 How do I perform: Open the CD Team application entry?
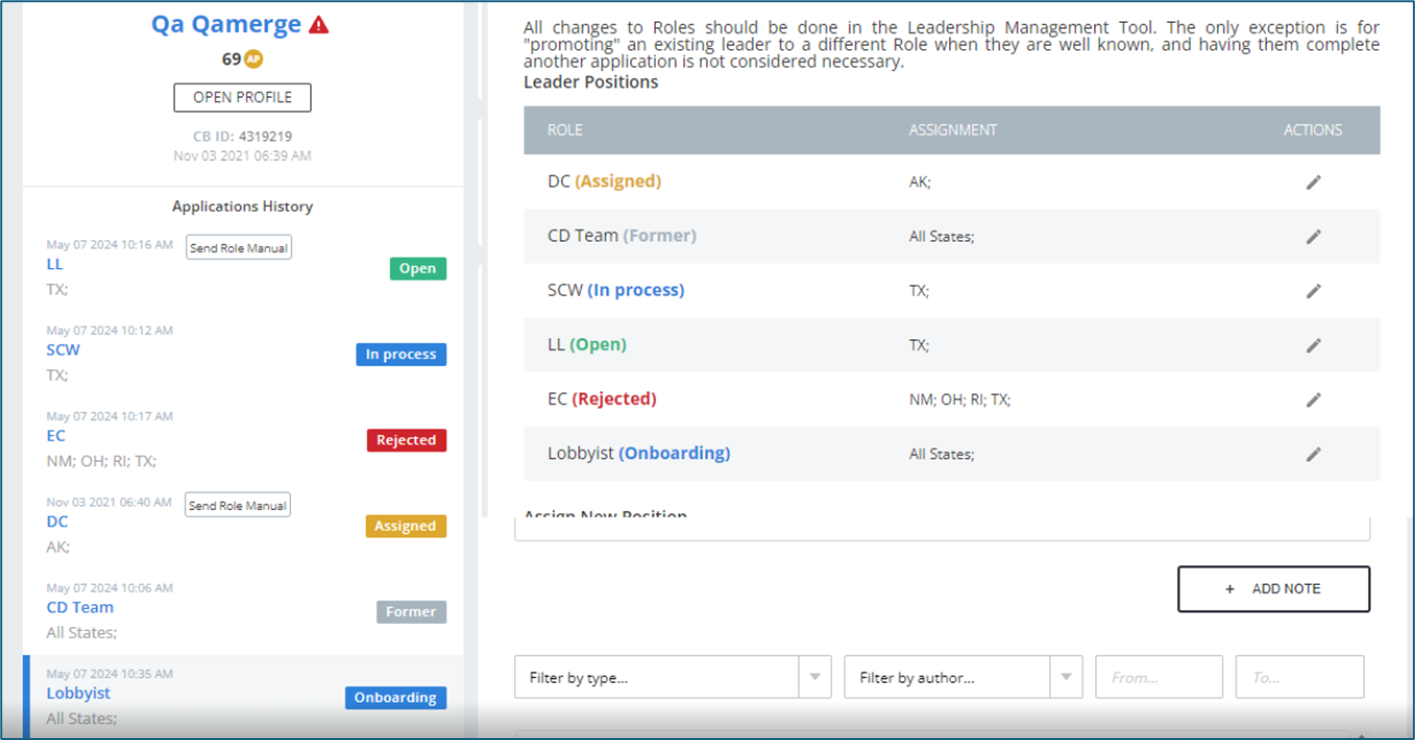coord(80,607)
